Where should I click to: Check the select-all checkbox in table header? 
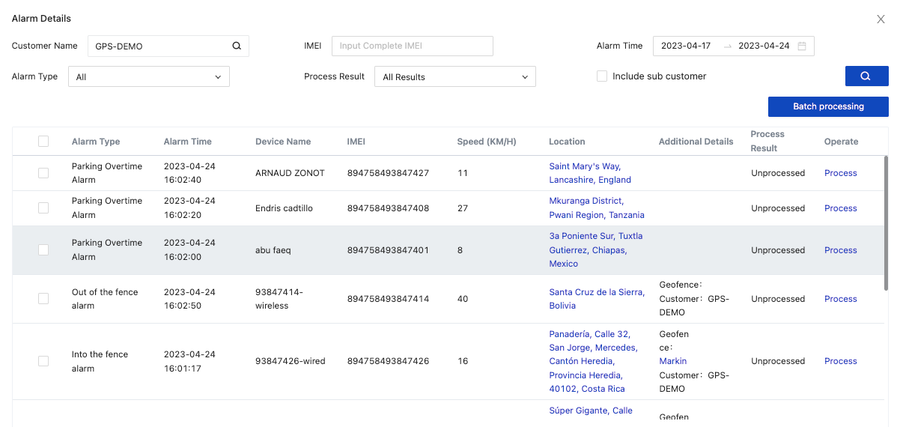tap(43, 142)
